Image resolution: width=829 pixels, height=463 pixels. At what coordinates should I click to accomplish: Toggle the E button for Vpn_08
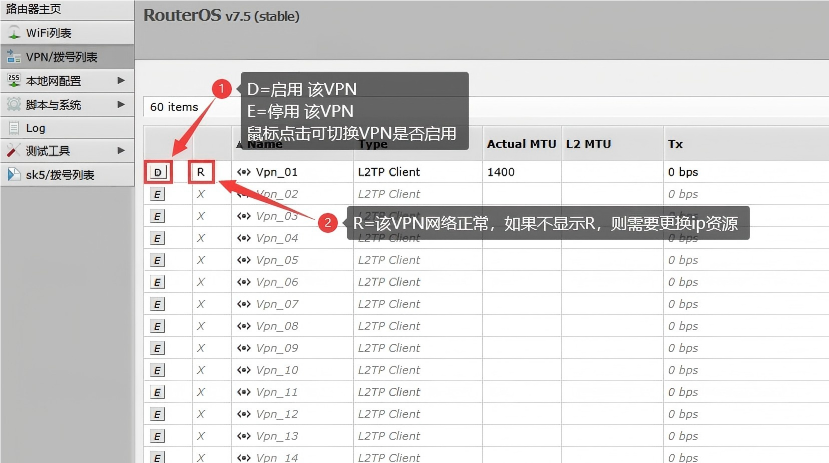click(157, 327)
